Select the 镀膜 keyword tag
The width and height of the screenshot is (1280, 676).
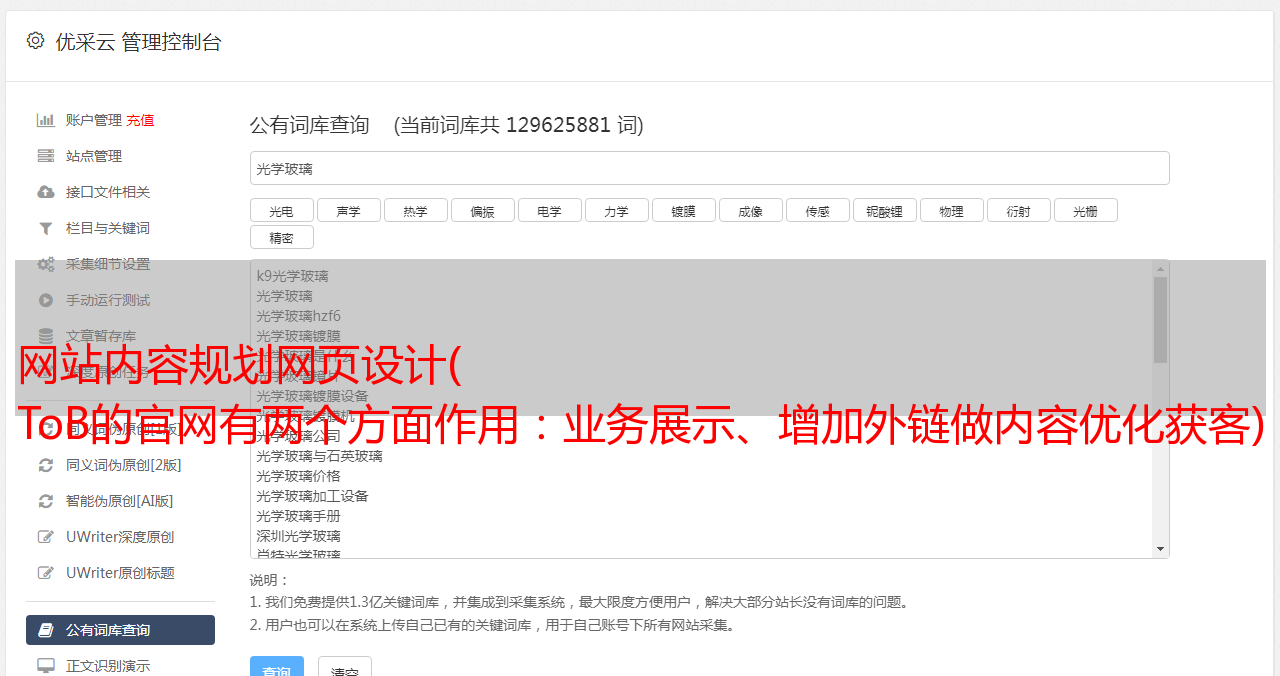tap(684, 211)
